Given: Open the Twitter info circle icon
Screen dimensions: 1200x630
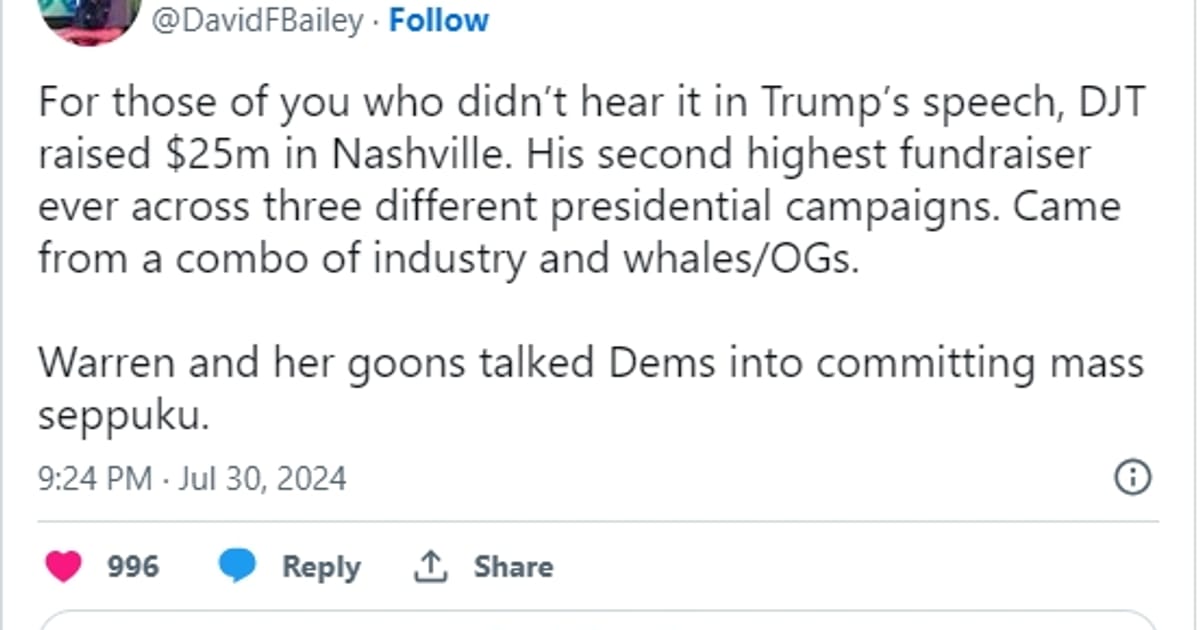Looking at the screenshot, I should [x=1132, y=477].
